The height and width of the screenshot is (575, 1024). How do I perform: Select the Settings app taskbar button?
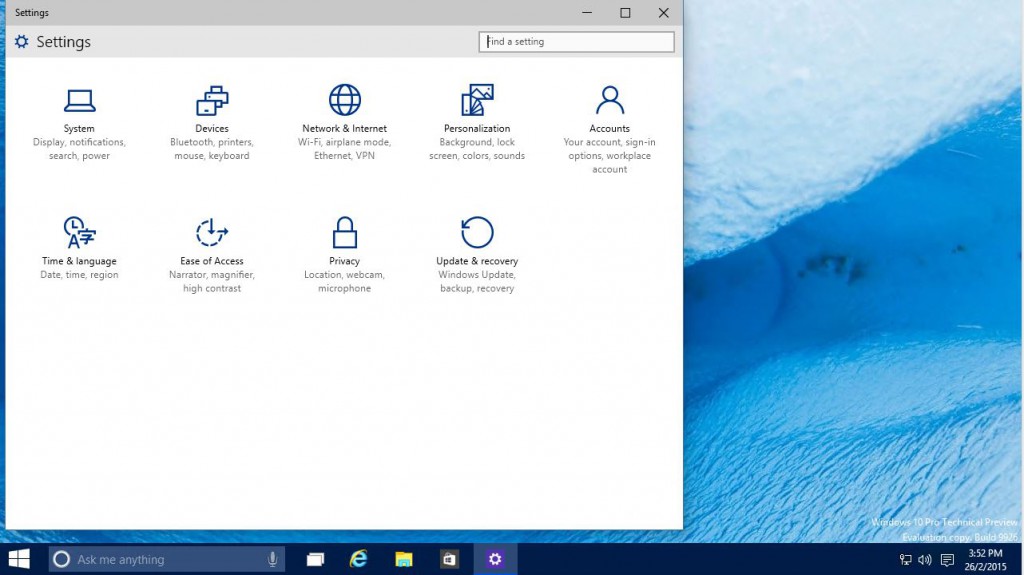coord(495,559)
